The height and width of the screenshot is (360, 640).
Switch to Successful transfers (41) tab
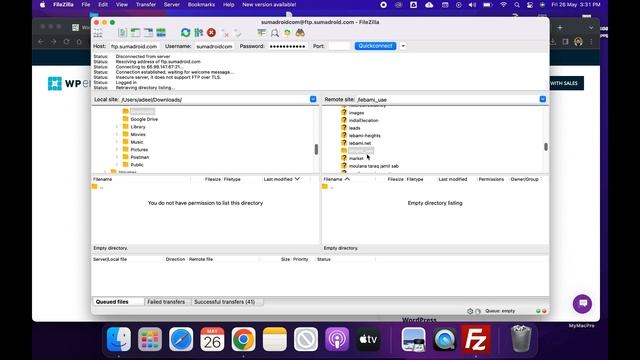[224, 302]
